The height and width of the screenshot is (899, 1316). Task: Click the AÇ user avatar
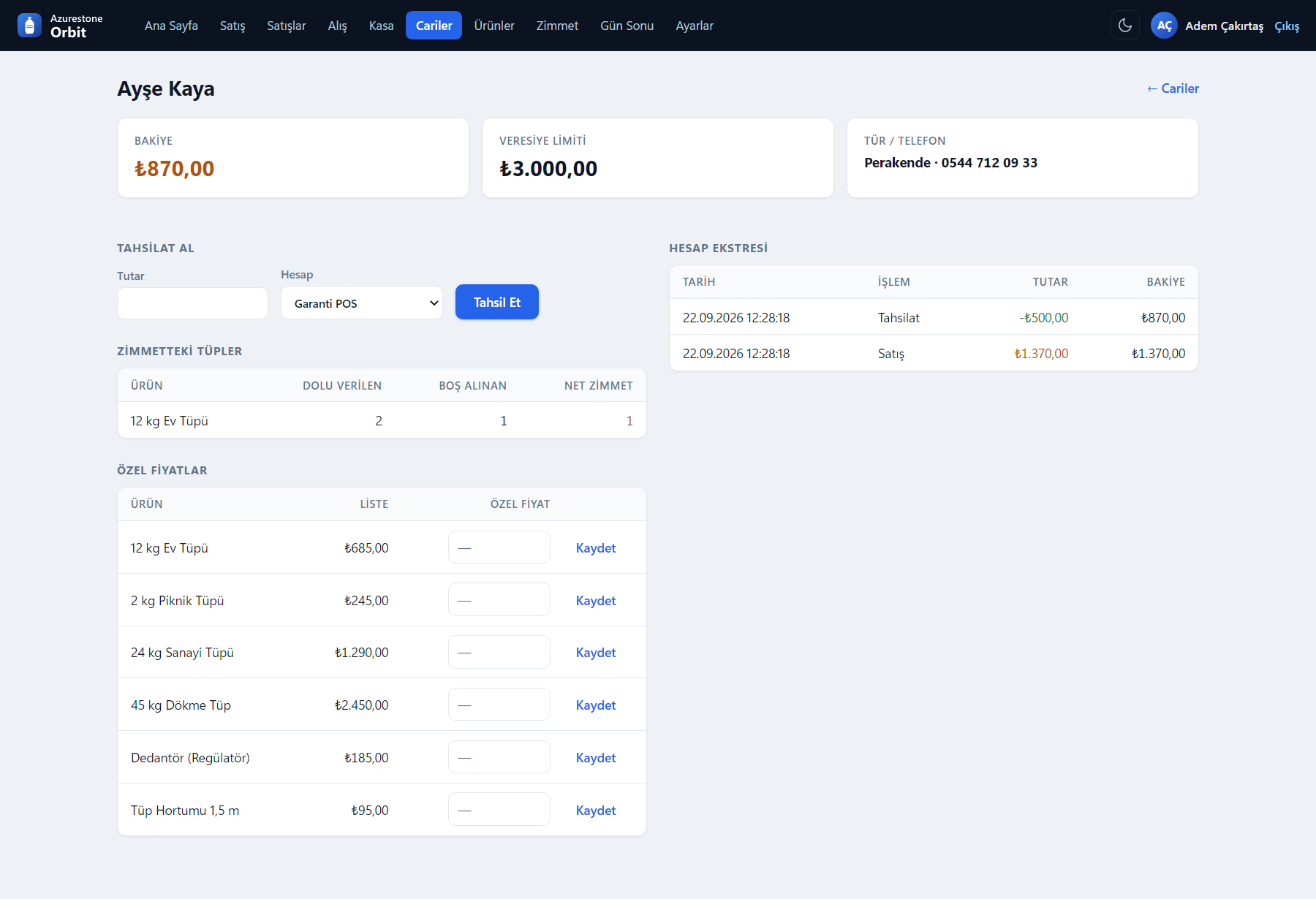1164,26
